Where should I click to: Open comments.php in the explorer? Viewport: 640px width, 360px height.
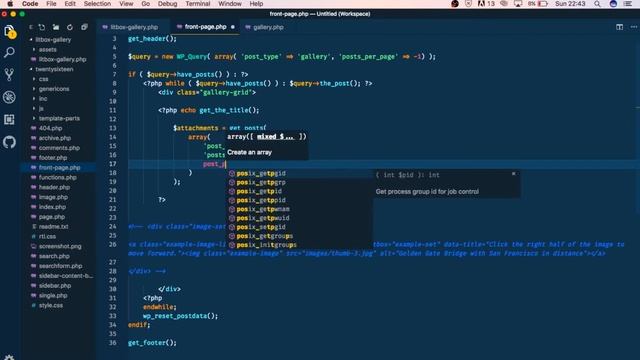[59, 148]
